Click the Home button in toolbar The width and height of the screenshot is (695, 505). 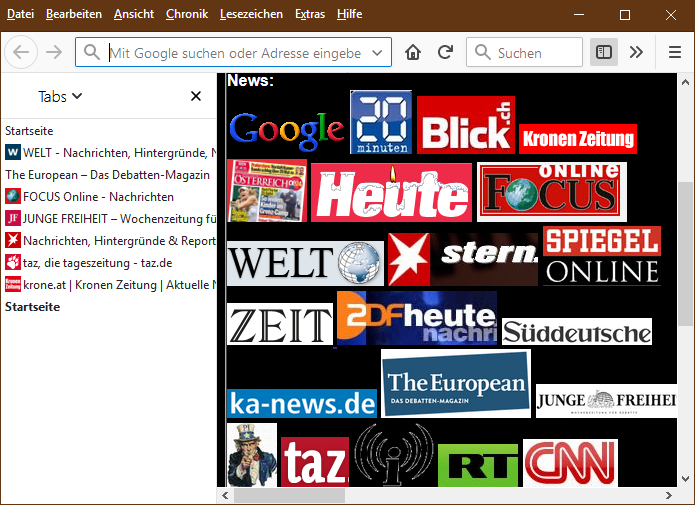pos(413,53)
